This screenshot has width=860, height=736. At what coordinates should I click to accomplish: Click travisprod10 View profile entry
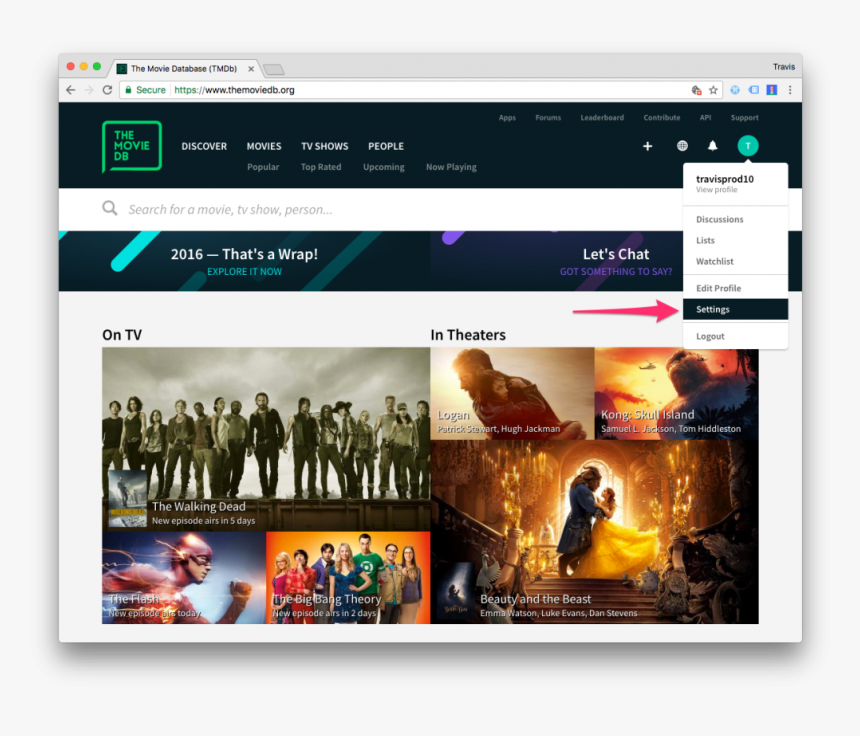click(x=735, y=184)
